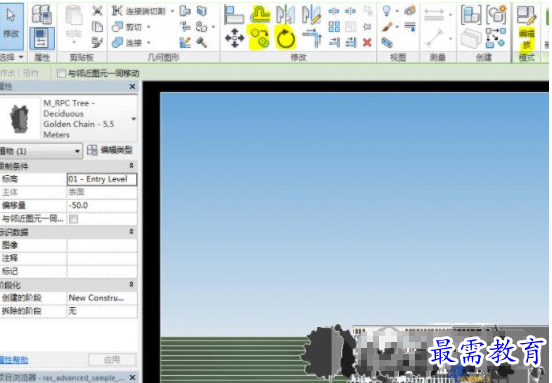Click the Level field '01 - Entry Level'
Screen dimensions: 552x383
point(102,179)
